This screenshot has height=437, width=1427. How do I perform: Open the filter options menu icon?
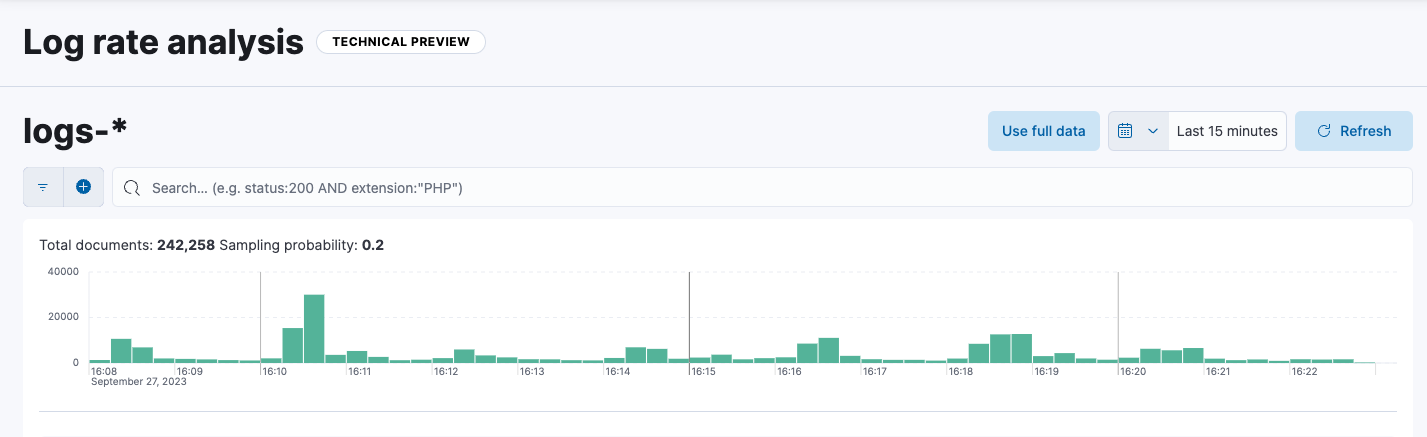43,187
